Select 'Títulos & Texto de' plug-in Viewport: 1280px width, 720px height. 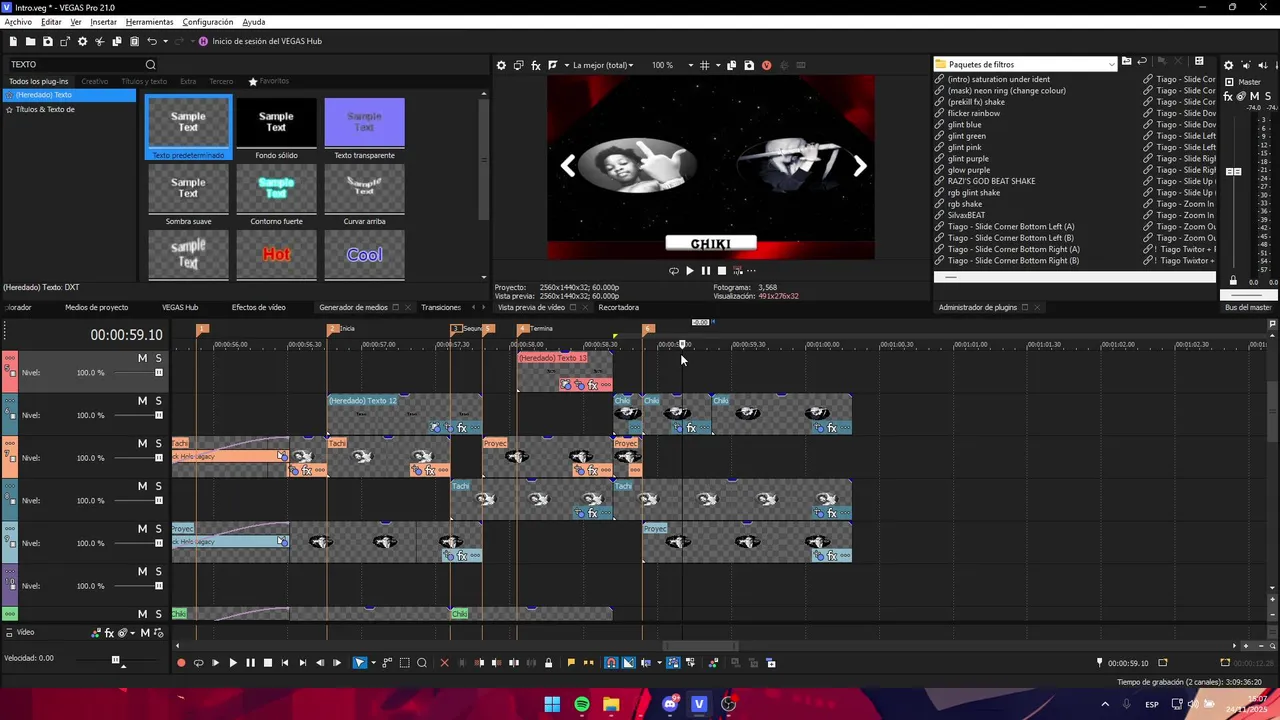point(45,109)
